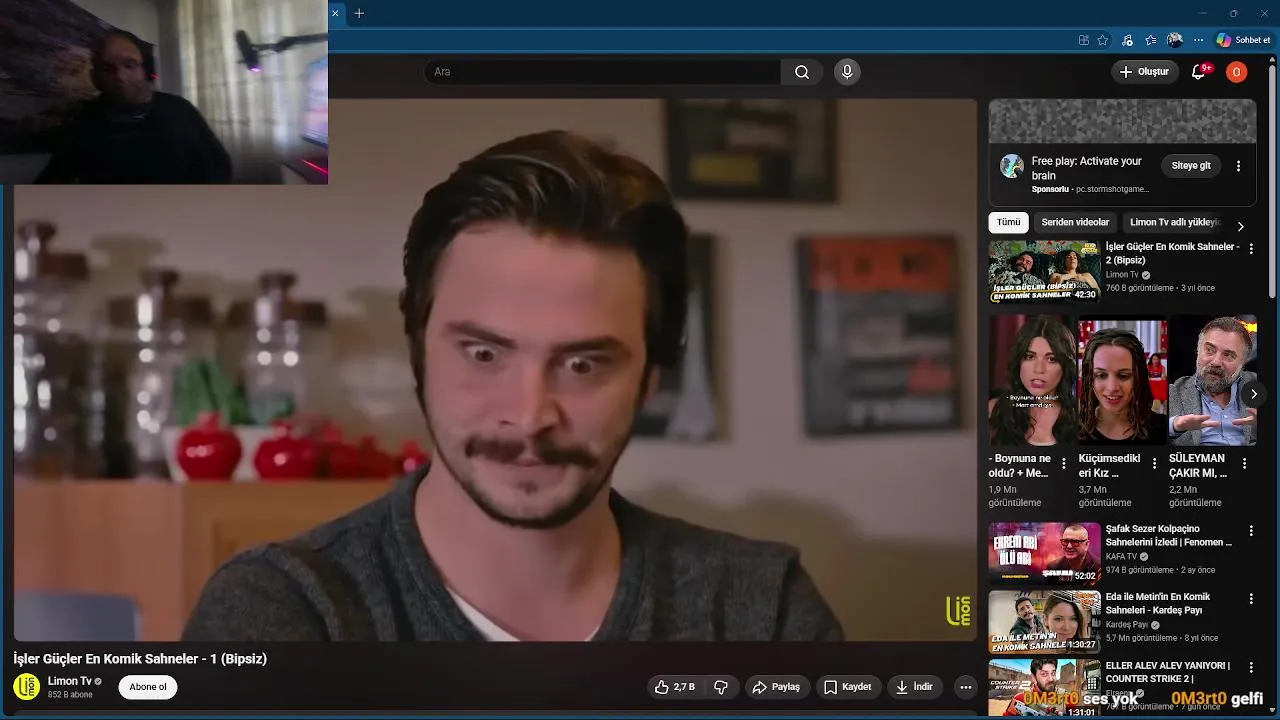Screen dimensions: 1280x720
Task: Open options for İşler Güçler Komik Sahneler 2
Action: [1250, 249]
